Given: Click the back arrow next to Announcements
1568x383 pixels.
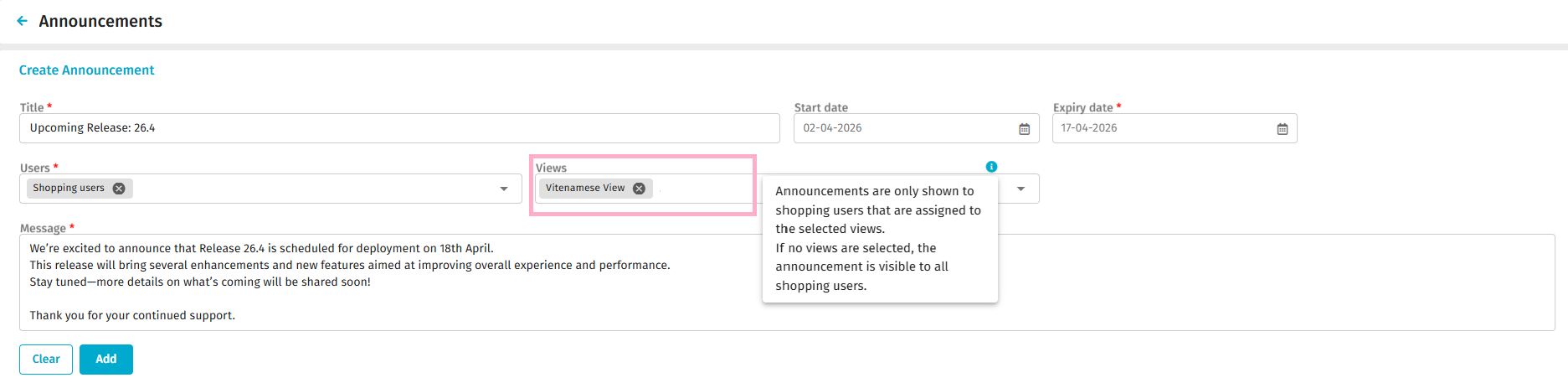Looking at the screenshot, I should (23, 21).
